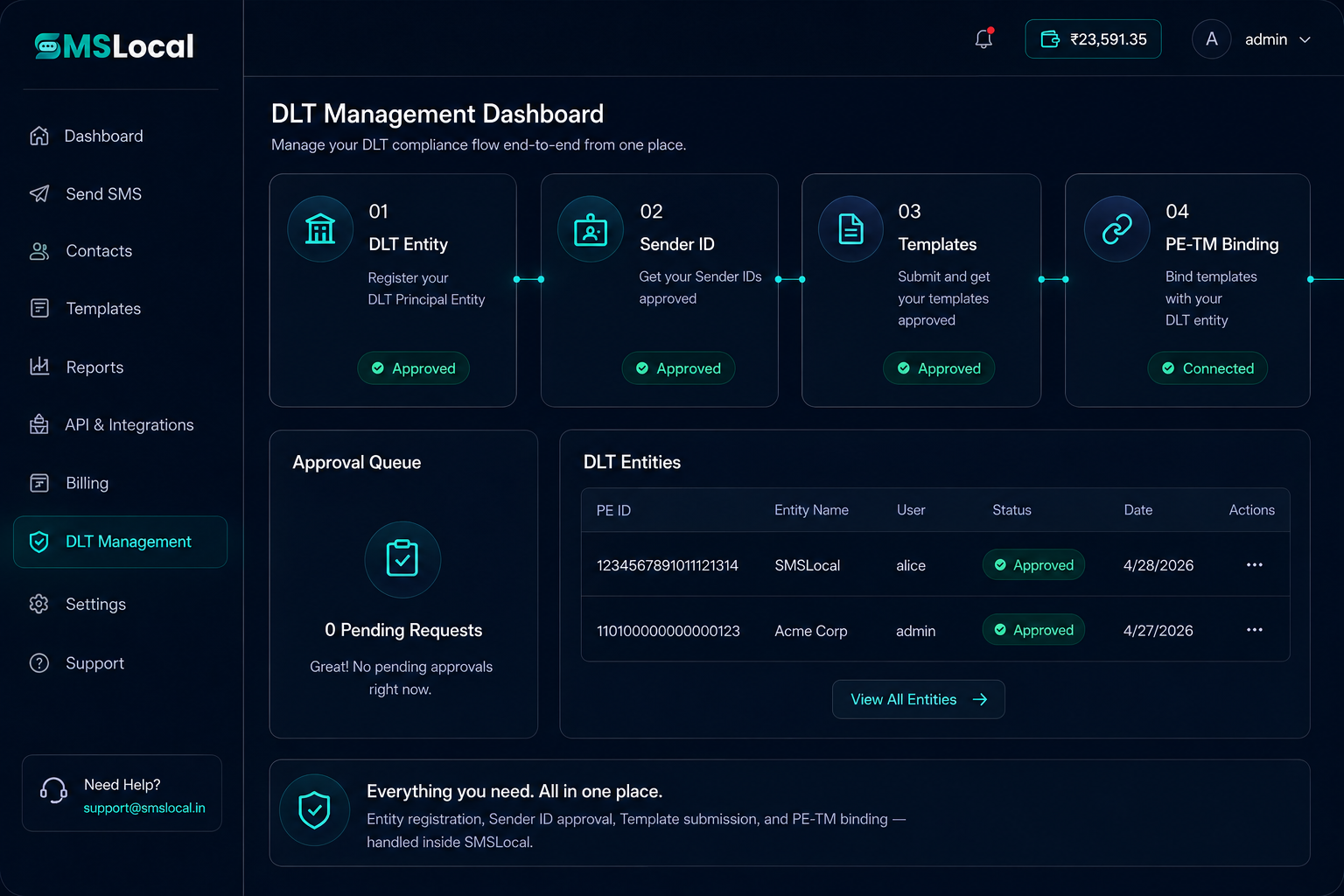Click Approved badge on DLT Entity card
The width and height of the screenshot is (1344, 896).
[413, 368]
